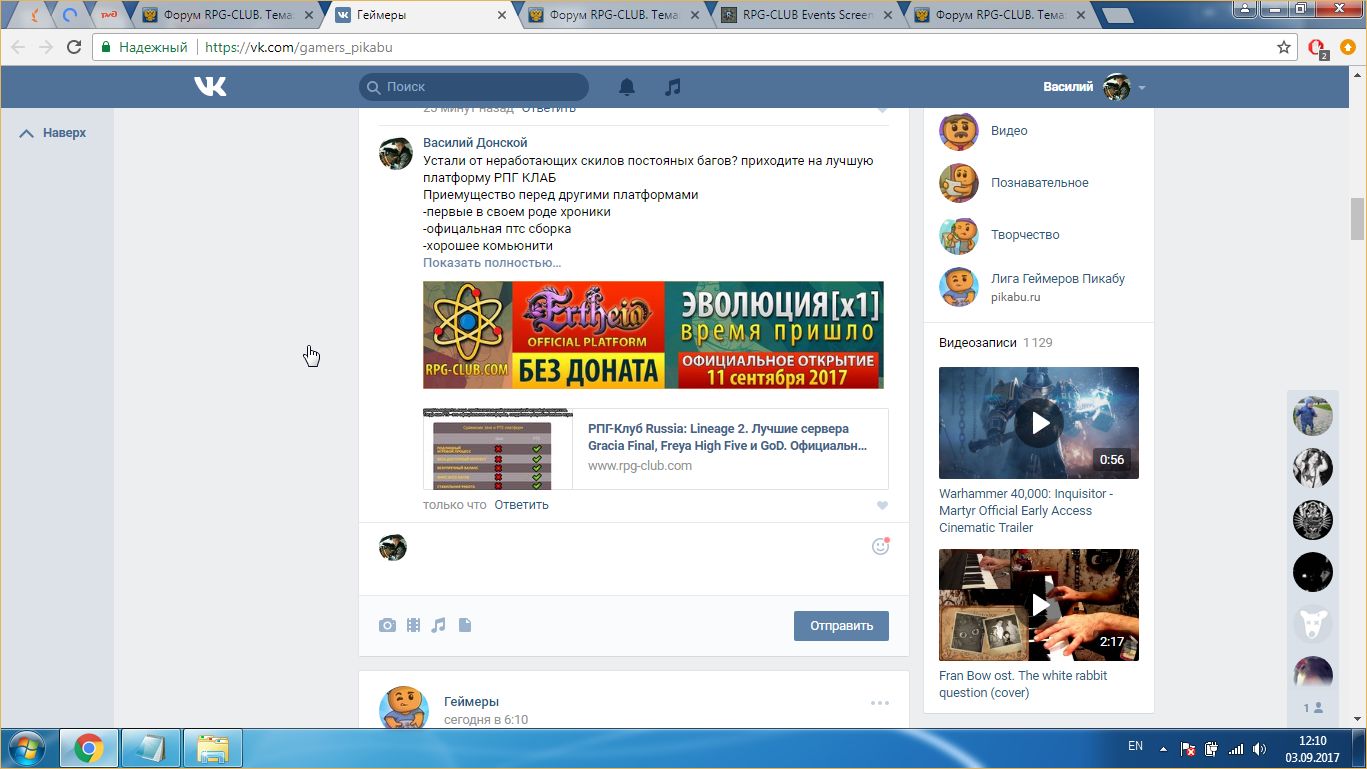Open the online friends counter icon

tap(1313, 708)
